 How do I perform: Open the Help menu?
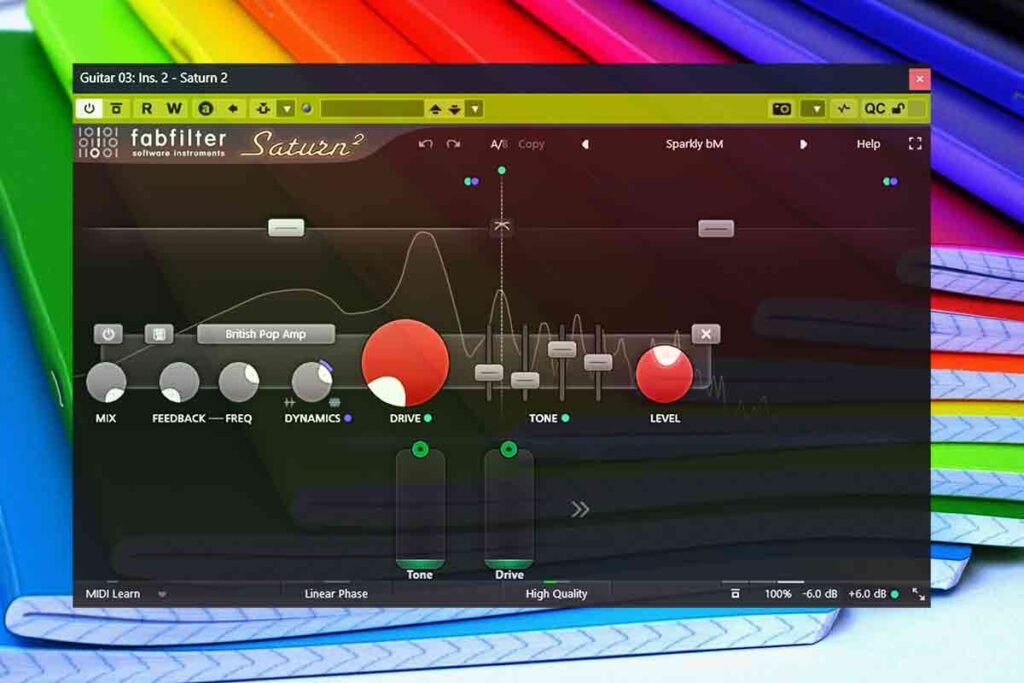(868, 144)
